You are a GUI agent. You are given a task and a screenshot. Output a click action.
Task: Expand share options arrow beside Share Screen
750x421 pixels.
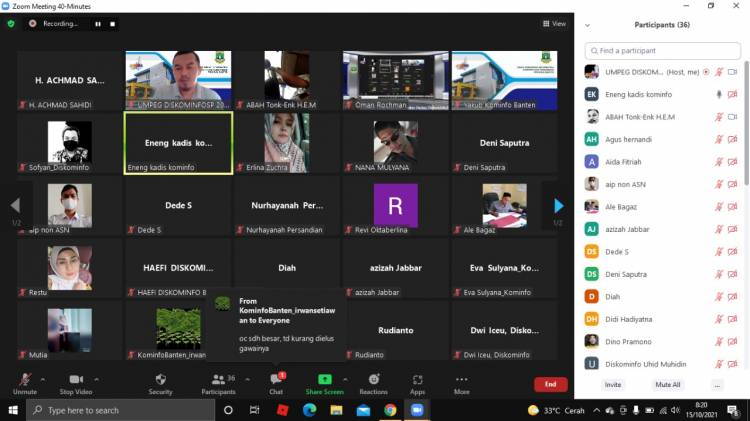point(345,379)
